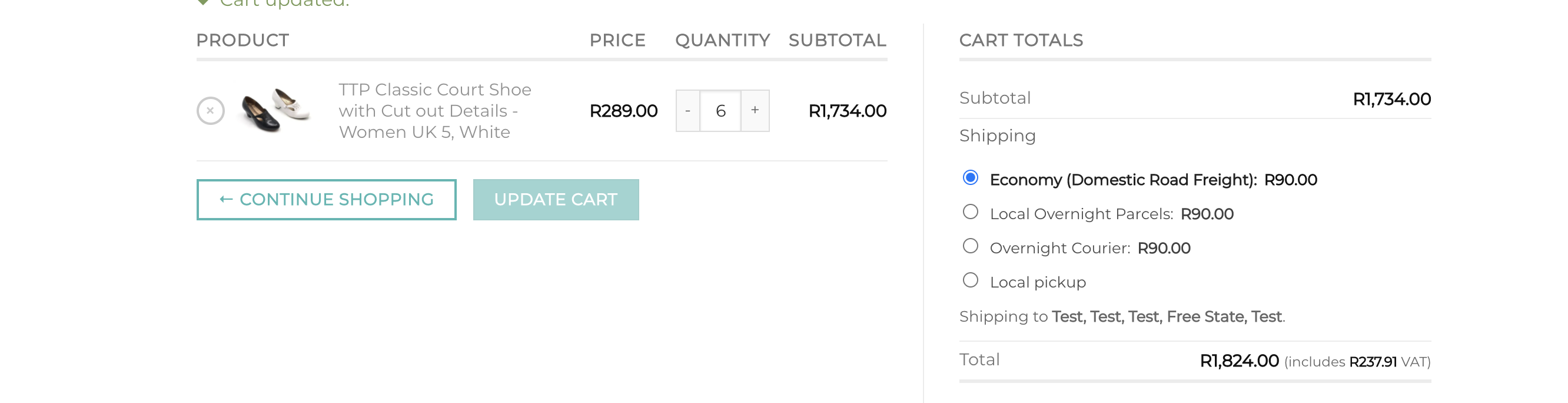Click the Continue Shopping button
The width and height of the screenshot is (1568, 403).
tap(326, 199)
